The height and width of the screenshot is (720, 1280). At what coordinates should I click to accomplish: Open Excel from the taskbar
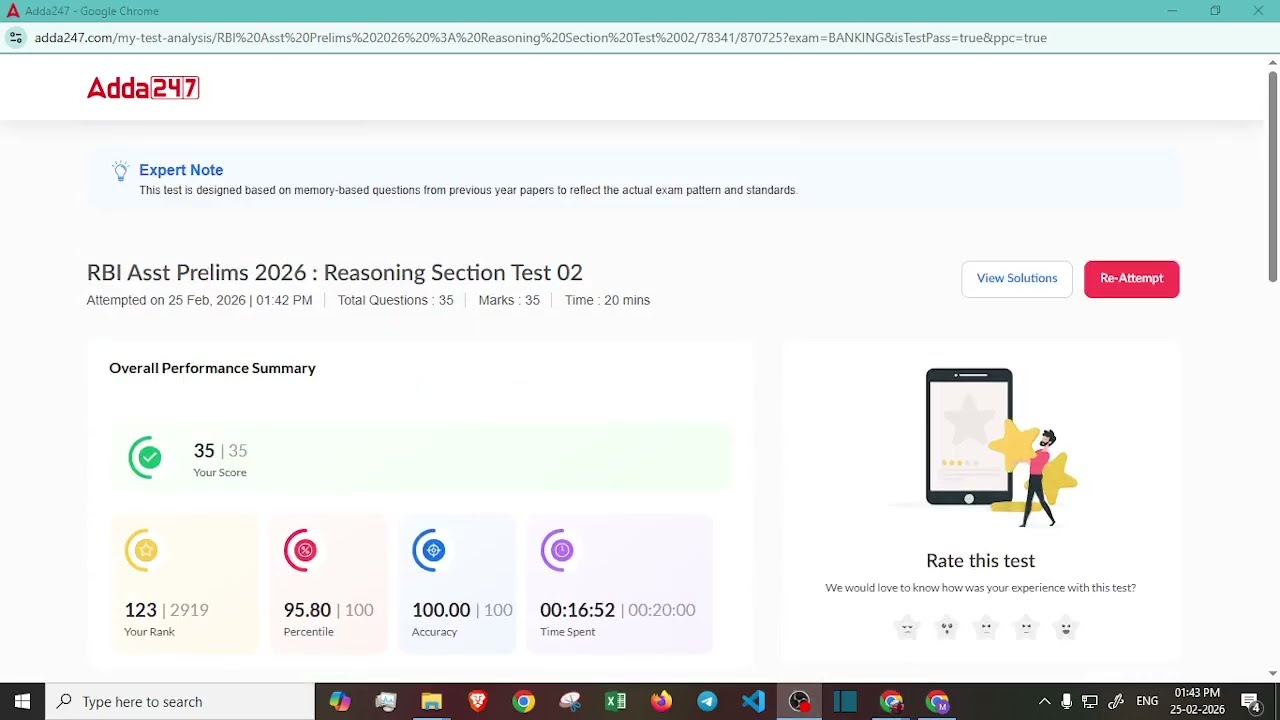[x=616, y=702]
